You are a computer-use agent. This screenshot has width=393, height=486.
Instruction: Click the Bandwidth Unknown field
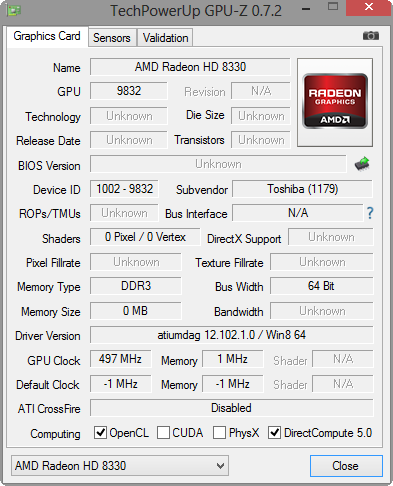point(321,311)
